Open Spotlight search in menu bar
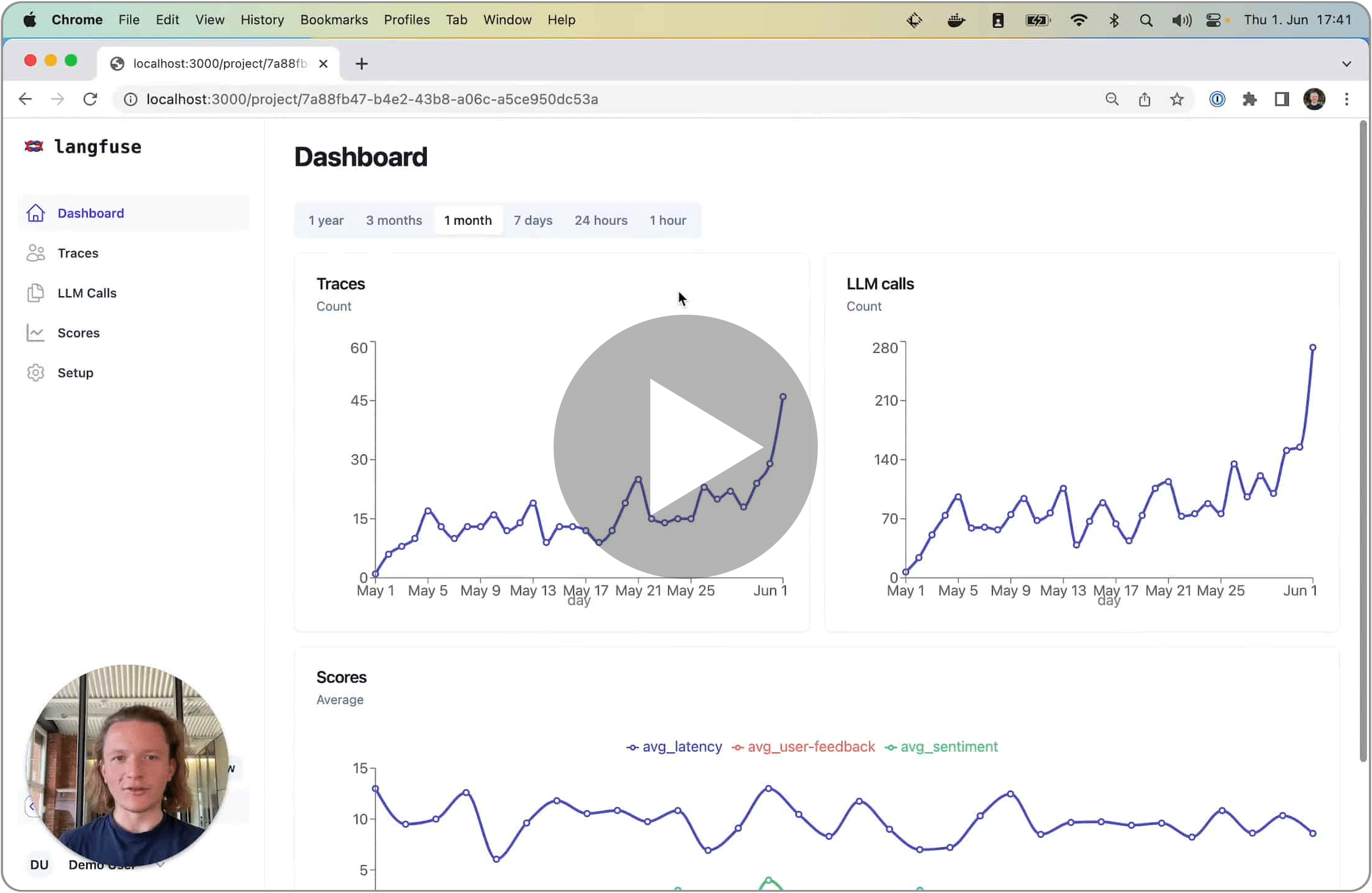1372x893 pixels. pos(1146,20)
